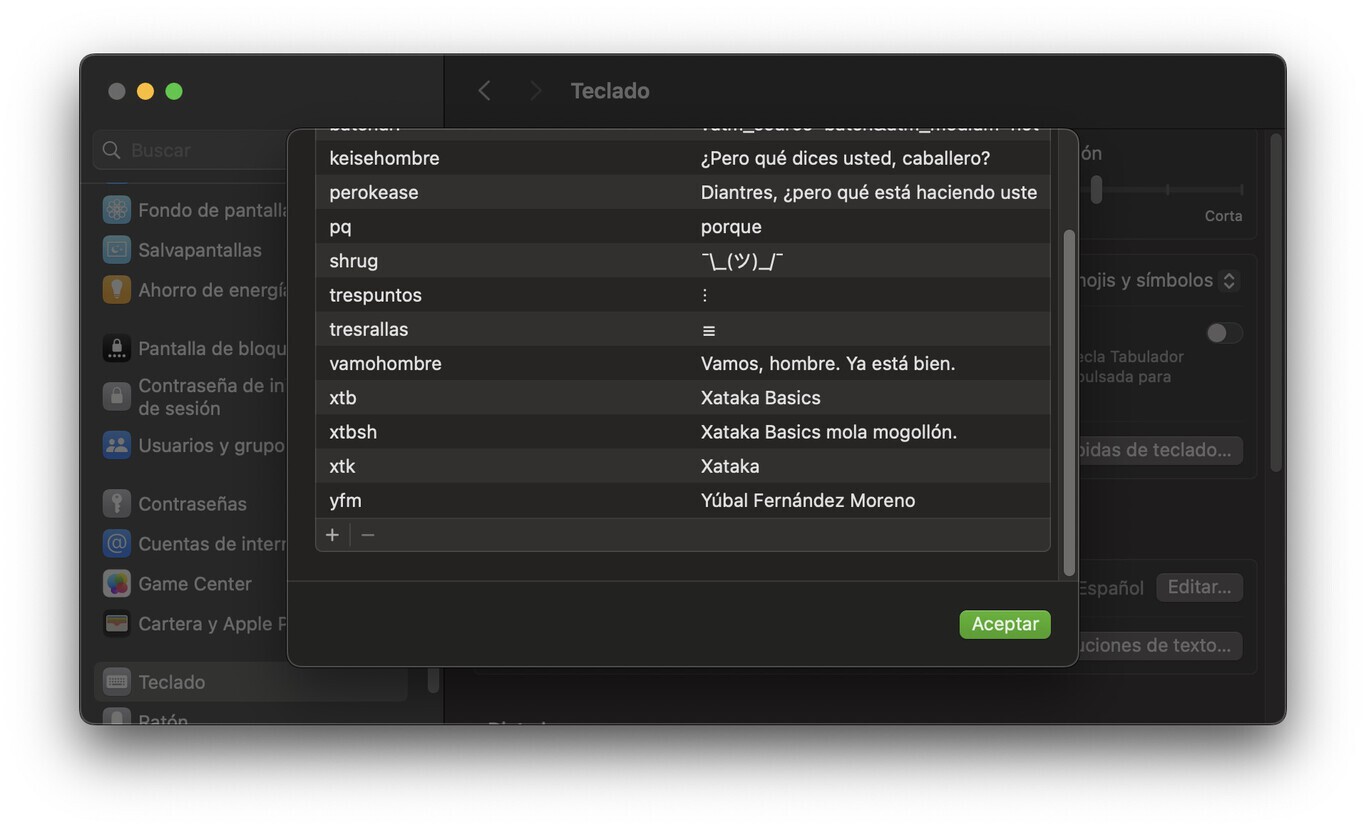Close the settings window with red button
The height and width of the screenshot is (830, 1366).
pos(117,91)
